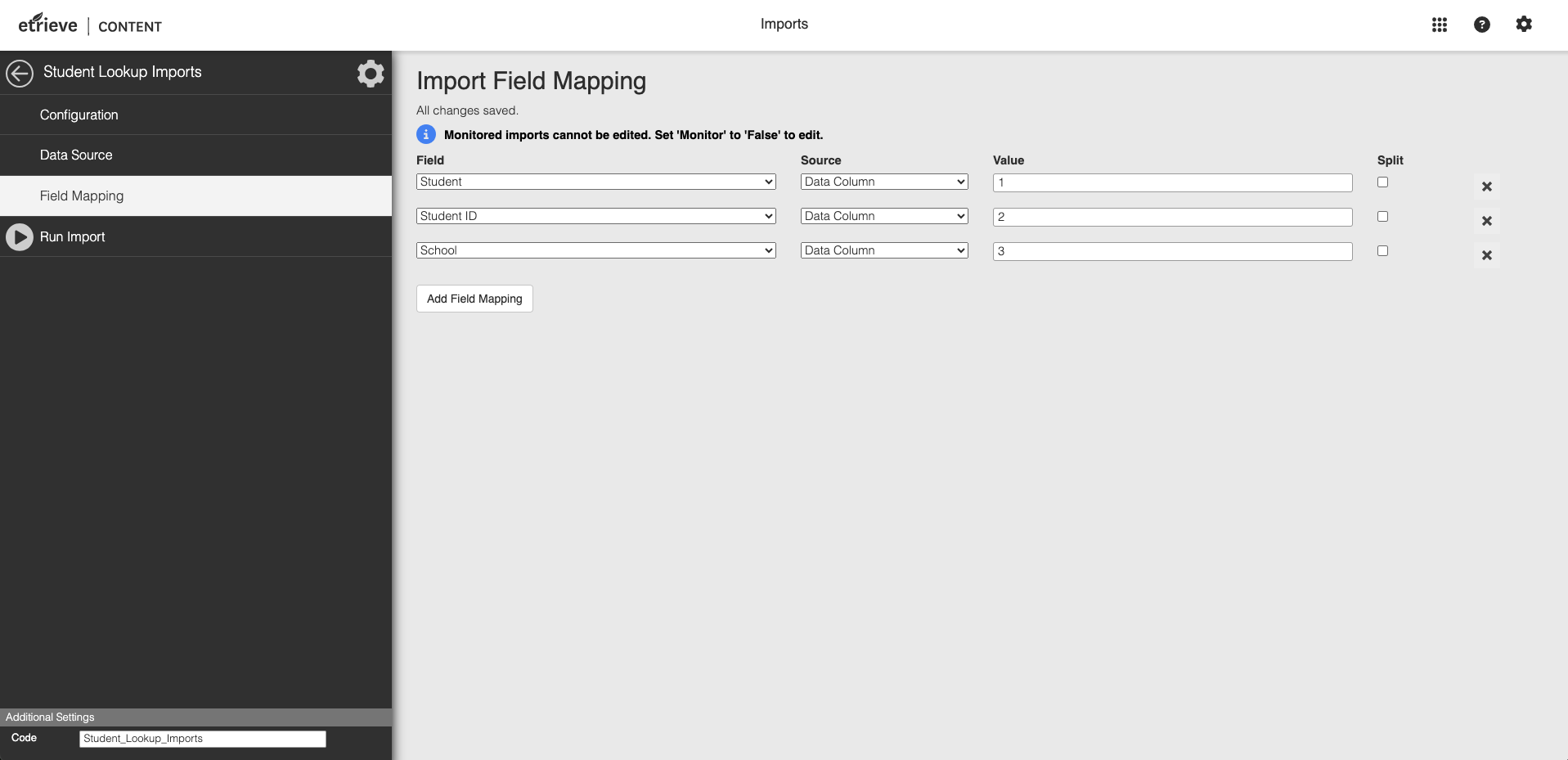Click the Code input field under Additional Settings

201,738
